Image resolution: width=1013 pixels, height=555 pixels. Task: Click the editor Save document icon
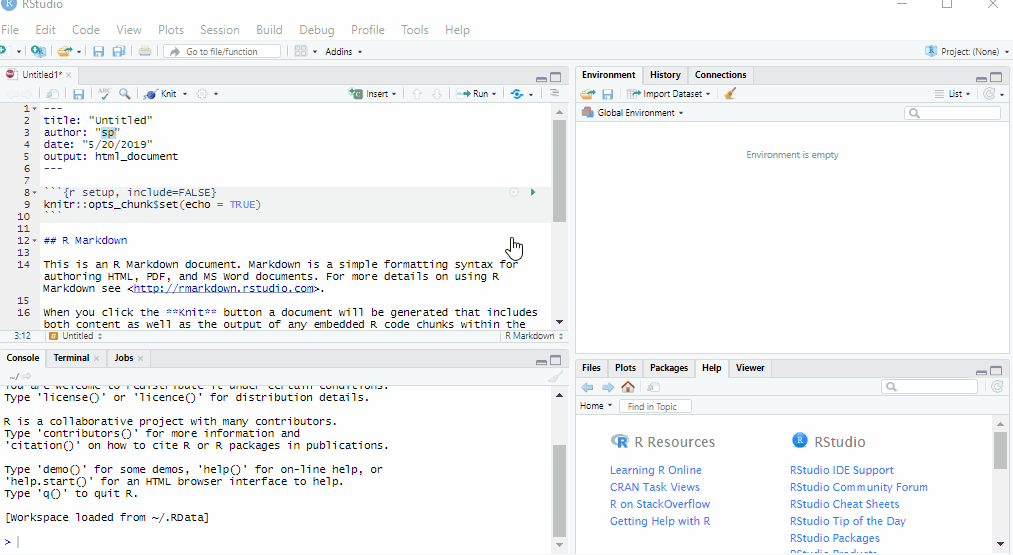[x=78, y=94]
